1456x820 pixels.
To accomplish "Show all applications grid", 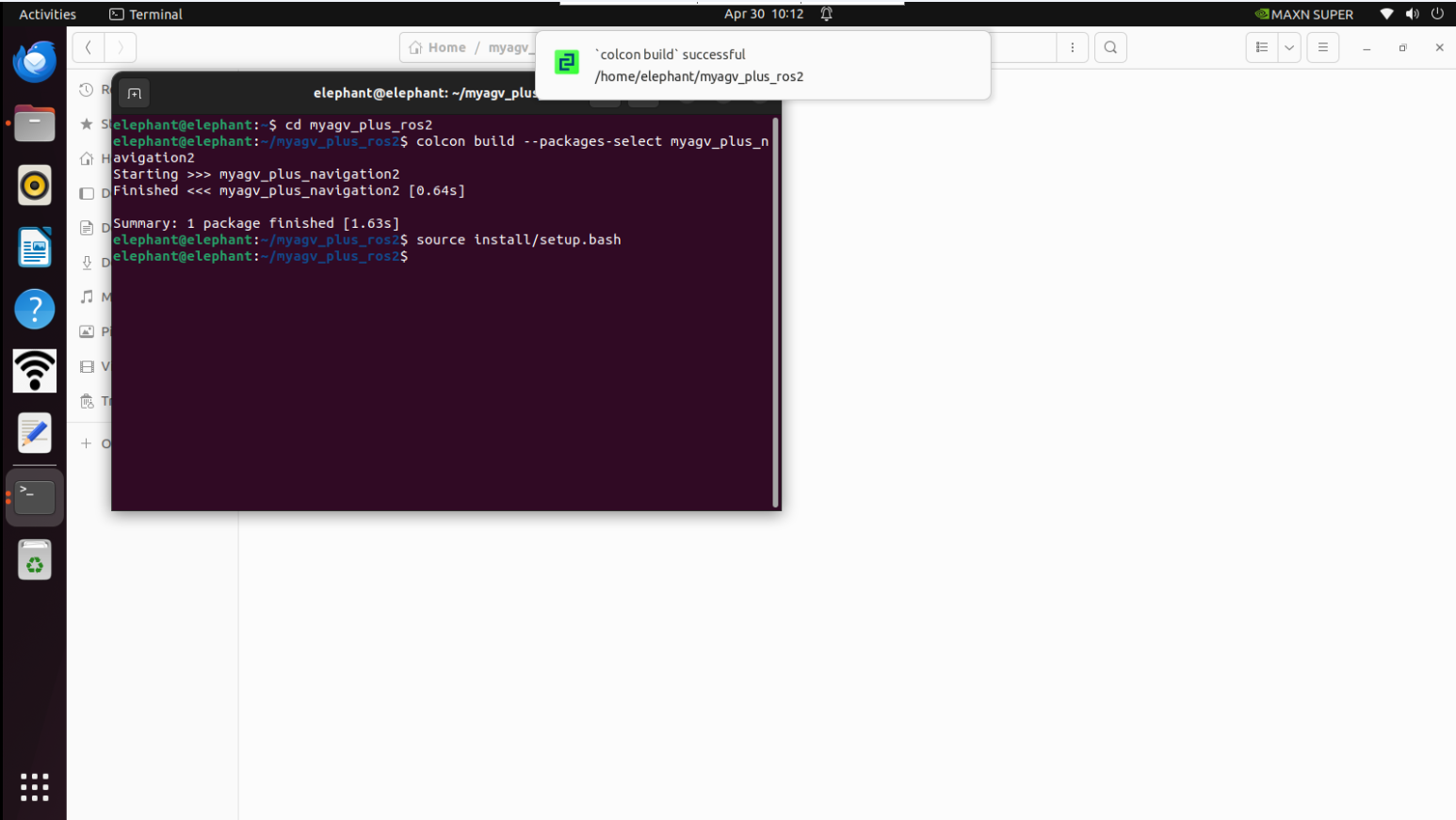I will 35,787.
